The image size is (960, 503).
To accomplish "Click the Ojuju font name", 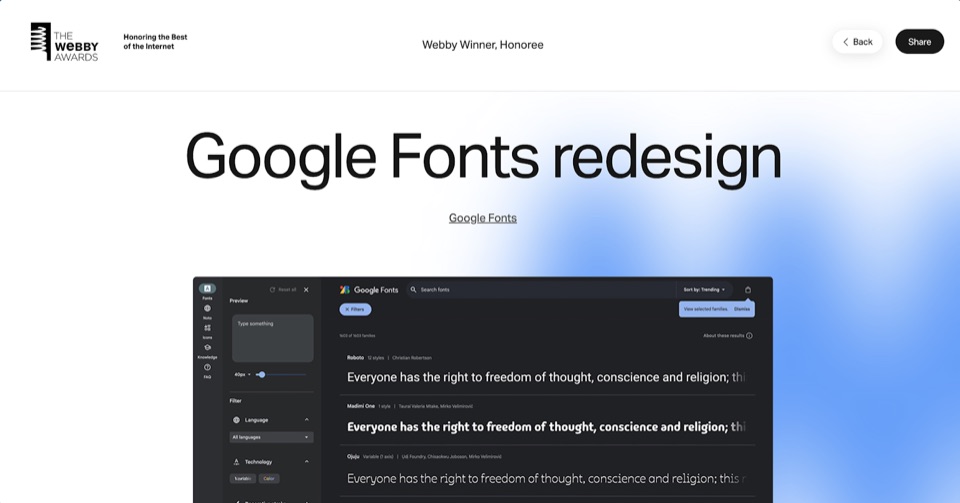I will click(353, 456).
